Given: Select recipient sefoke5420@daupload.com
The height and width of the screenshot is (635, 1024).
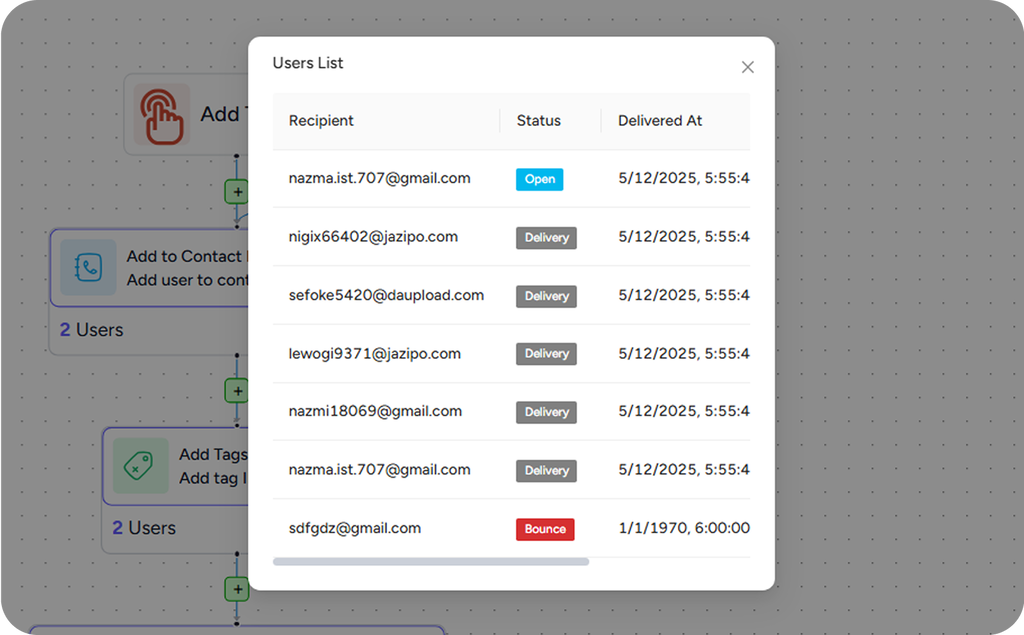Looking at the screenshot, I should coord(386,295).
